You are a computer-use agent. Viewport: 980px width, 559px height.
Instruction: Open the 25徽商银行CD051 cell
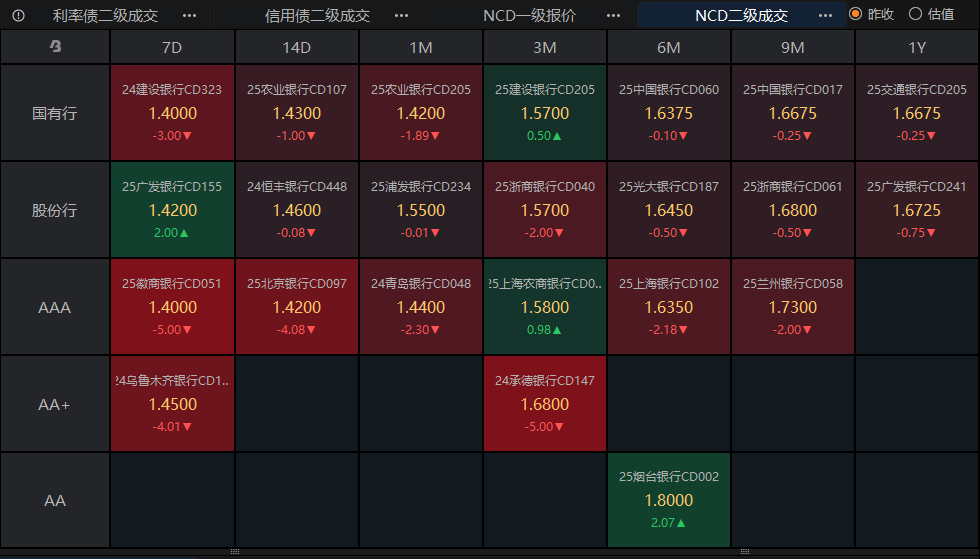pyautogui.click(x=172, y=306)
